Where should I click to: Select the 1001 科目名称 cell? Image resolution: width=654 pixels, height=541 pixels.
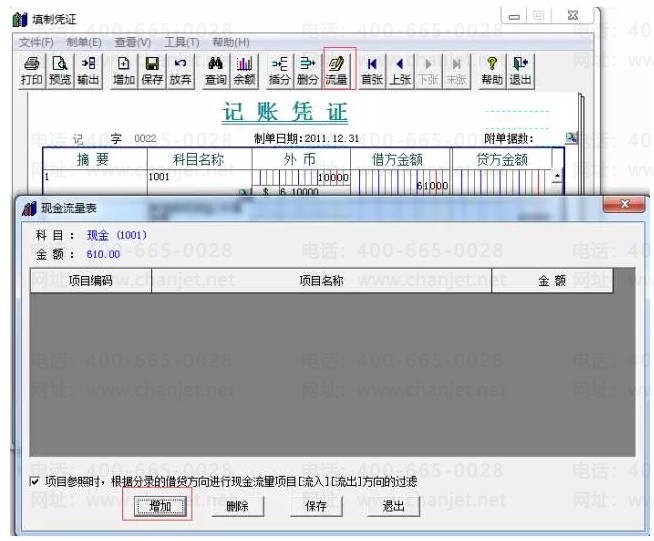click(x=199, y=182)
